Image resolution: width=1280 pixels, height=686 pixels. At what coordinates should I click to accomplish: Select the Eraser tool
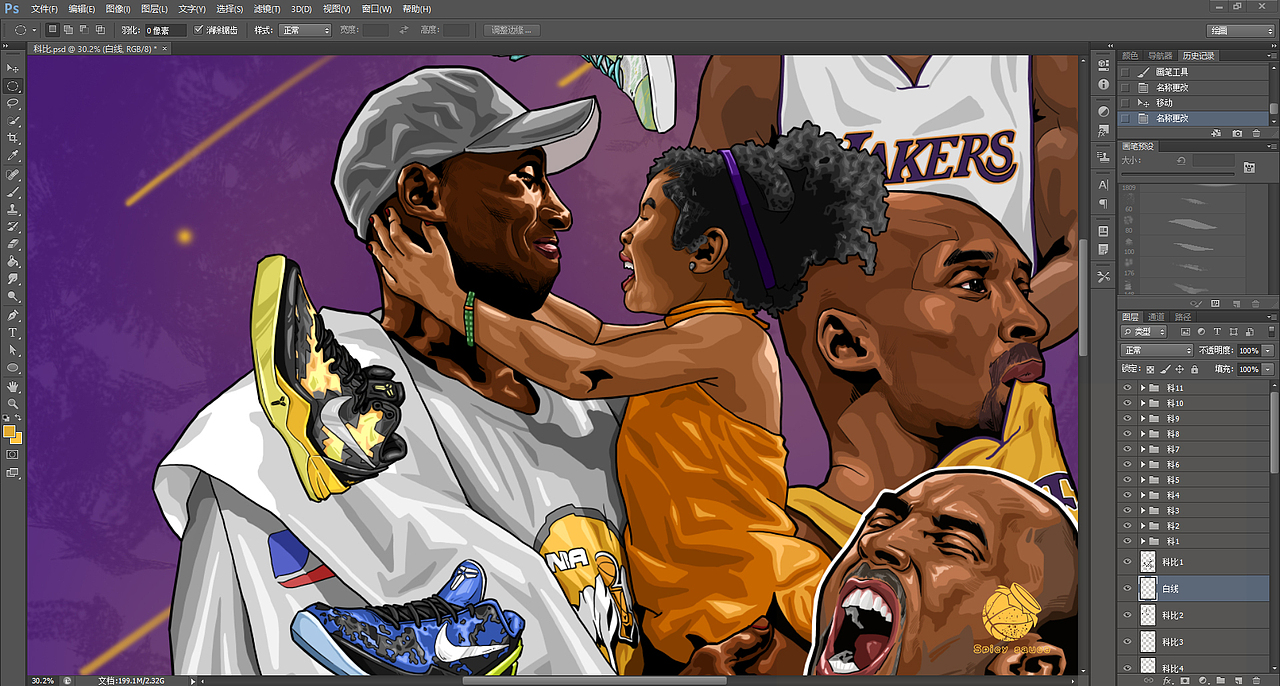point(13,244)
